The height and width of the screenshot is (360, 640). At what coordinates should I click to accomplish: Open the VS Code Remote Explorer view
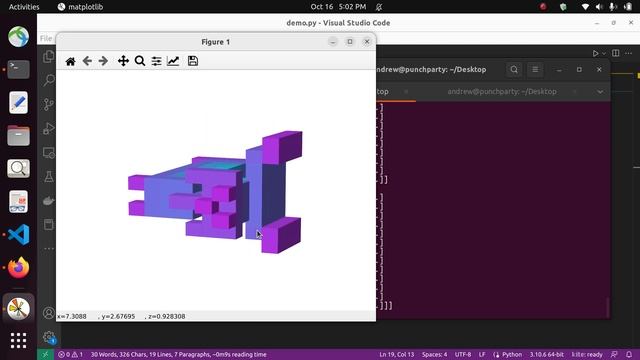point(49,153)
